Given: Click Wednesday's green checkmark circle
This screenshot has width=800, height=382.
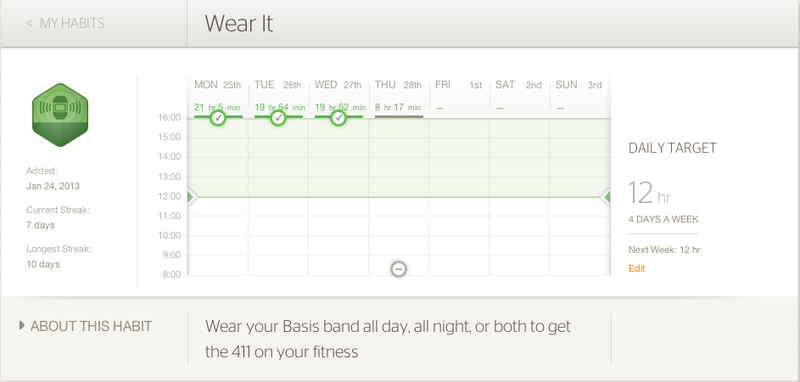Looking at the screenshot, I should point(338,118).
